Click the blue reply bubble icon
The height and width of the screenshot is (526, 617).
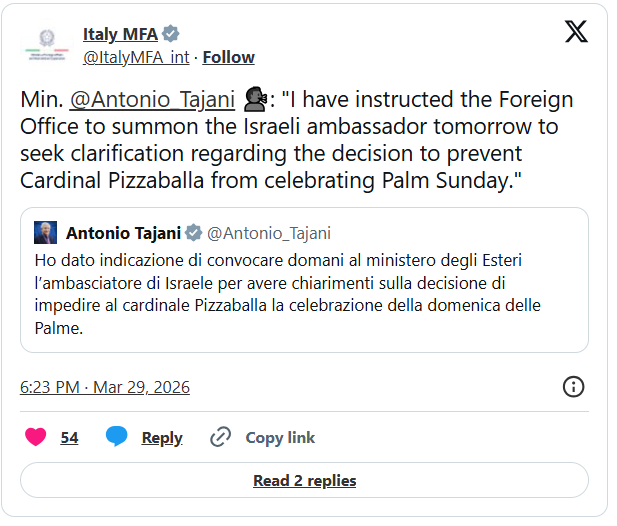(117, 437)
